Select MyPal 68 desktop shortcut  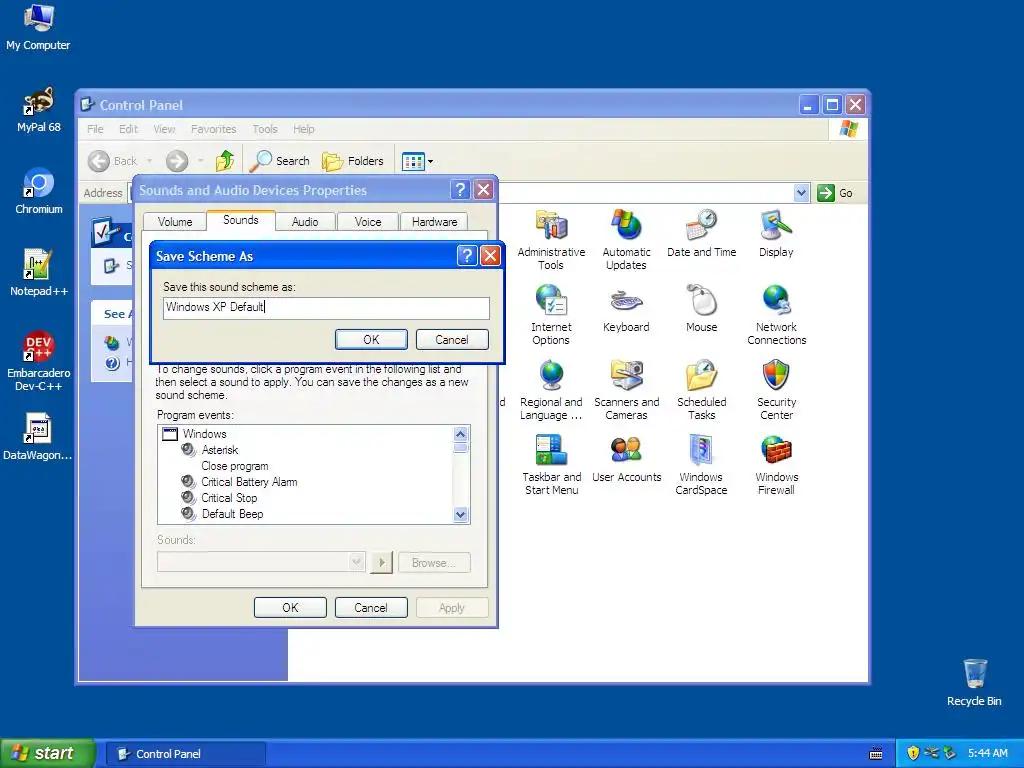(38, 110)
